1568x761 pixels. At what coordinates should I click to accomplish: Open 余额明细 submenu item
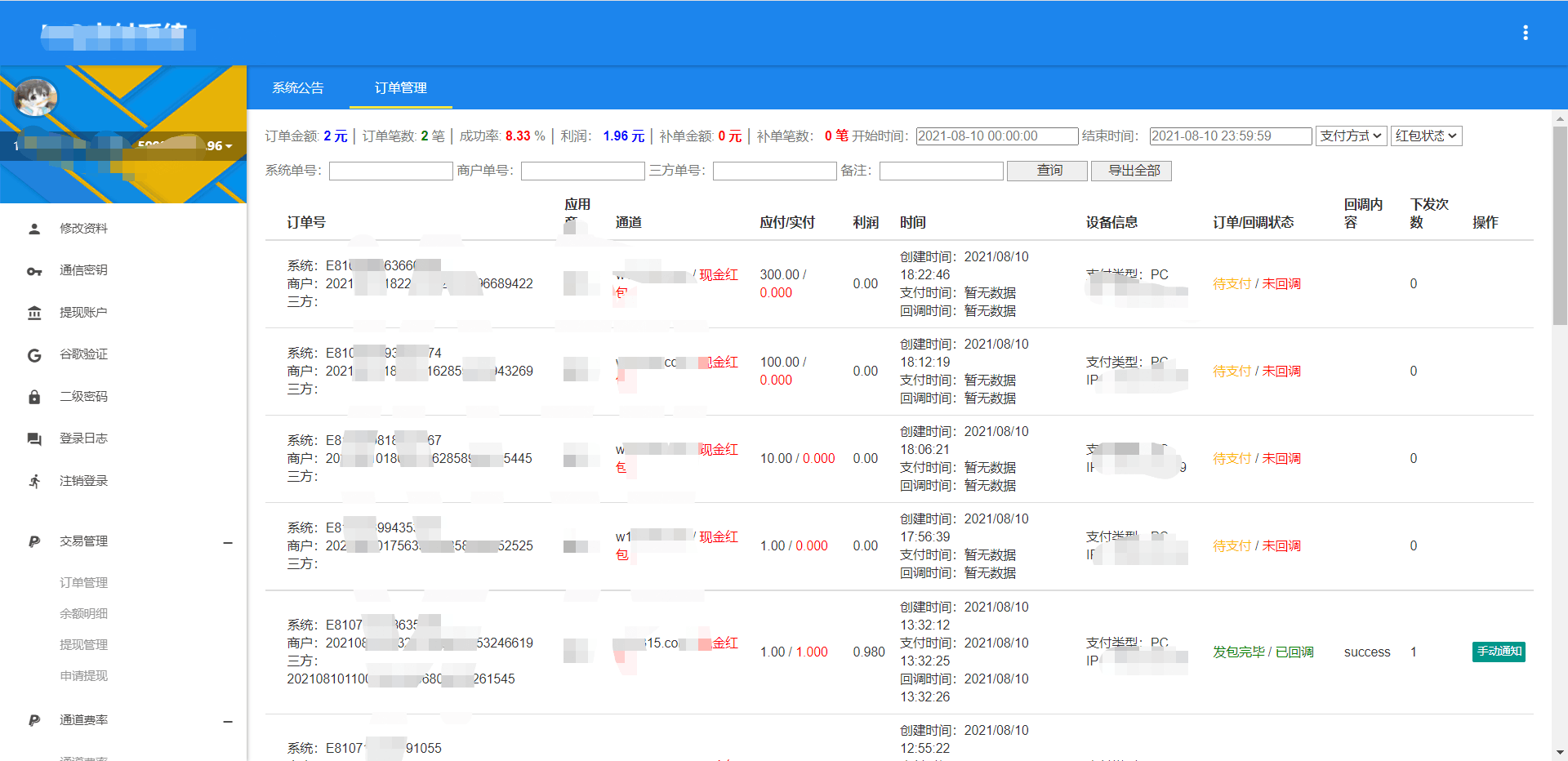(83, 614)
